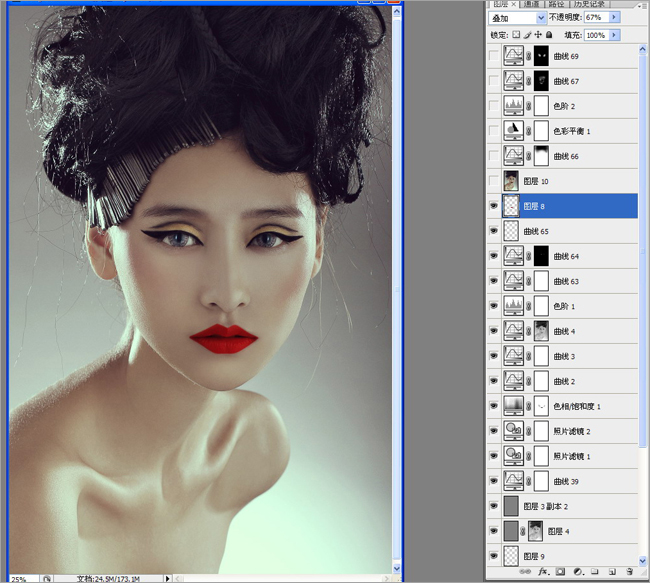650x583 pixels.
Task: Select the 曲线 2 layer by name
Action: click(565, 381)
